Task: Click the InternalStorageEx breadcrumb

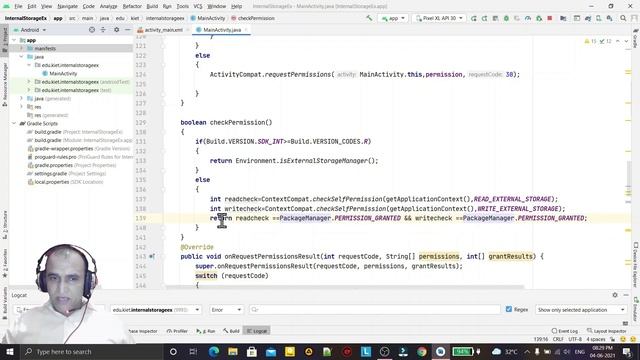Action: (x=26, y=18)
